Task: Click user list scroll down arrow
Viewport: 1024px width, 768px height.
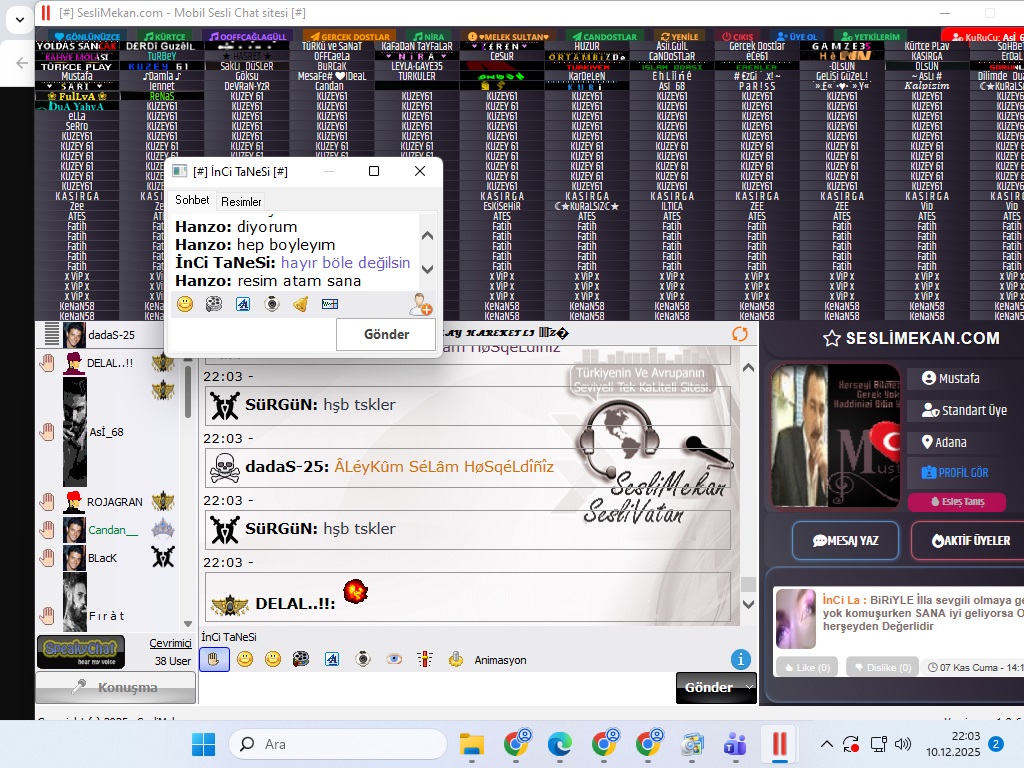Action: point(188,624)
